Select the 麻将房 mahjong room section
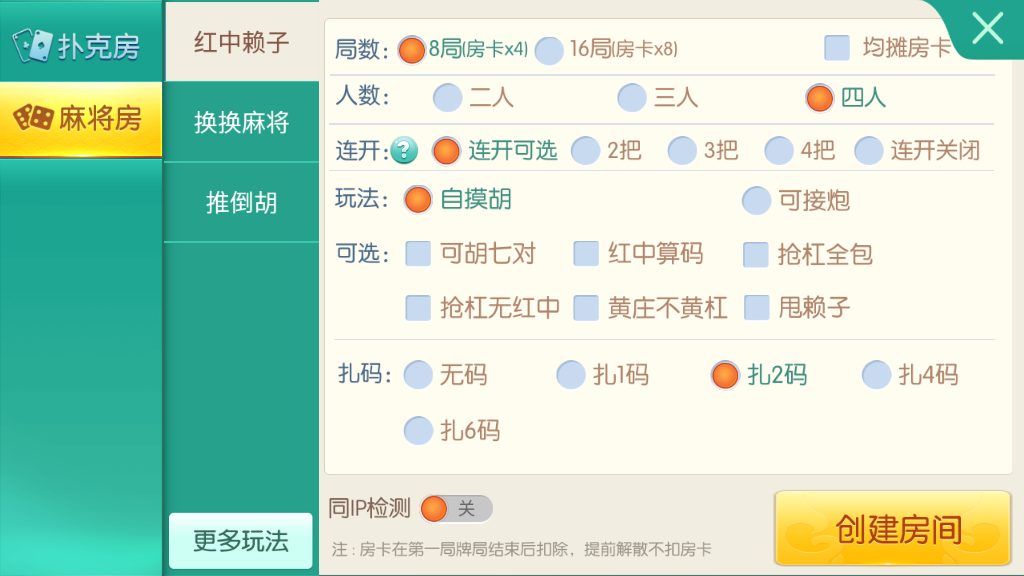Viewport: 1024px width, 576px height. (x=80, y=119)
